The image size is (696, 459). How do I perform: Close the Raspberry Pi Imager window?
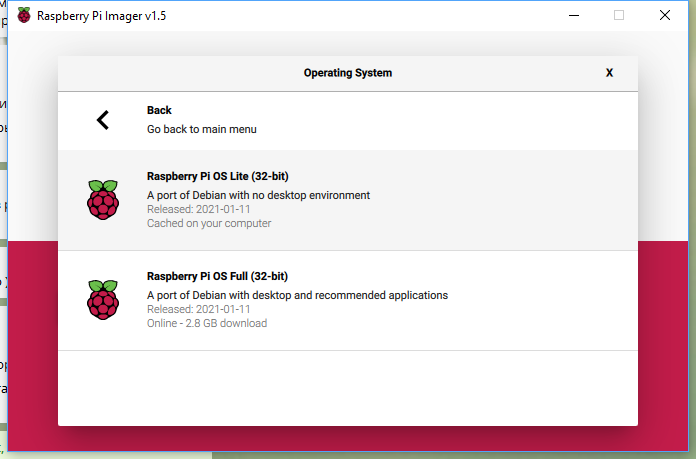[664, 16]
